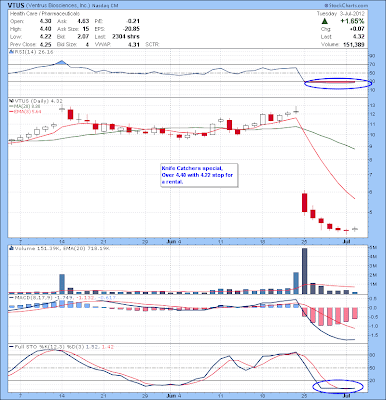Click the Last price 4.32 on right
Image resolution: width=386 pixels, height=400 pixels.
pyautogui.click(x=359, y=37)
